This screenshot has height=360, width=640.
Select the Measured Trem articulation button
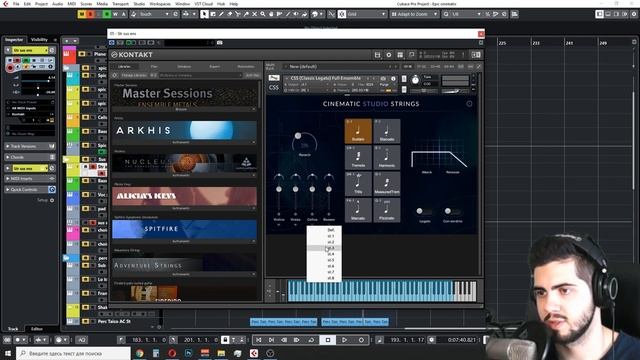click(x=387, y=184)
